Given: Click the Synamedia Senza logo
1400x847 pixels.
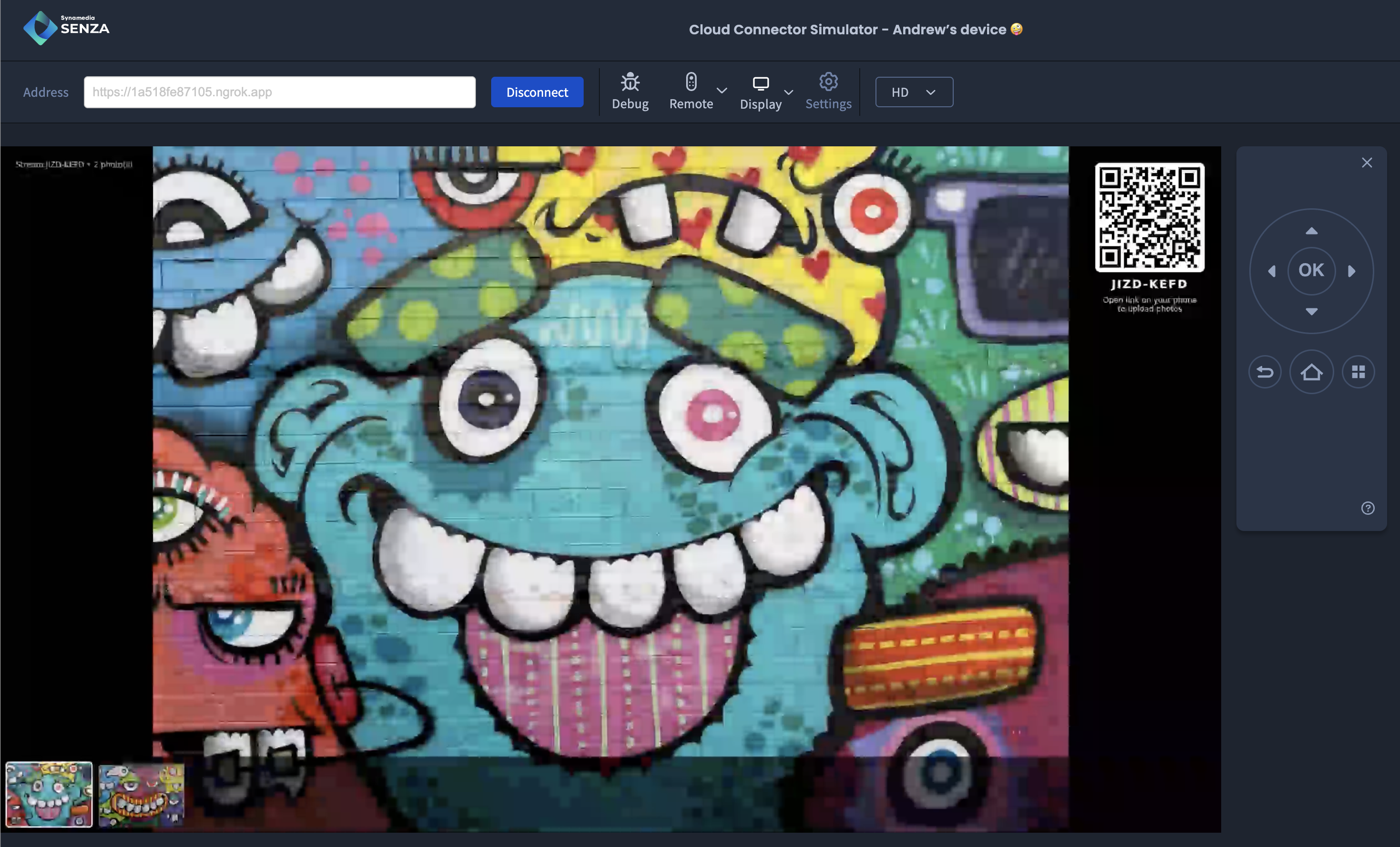Looking at the screenshot, I should click(66, 28).
